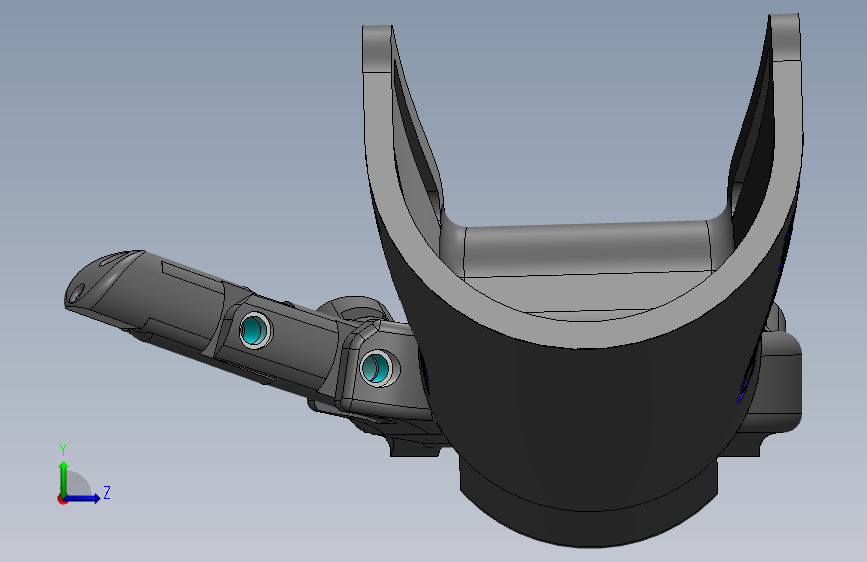Select the right upright prong top face
Screen dimensions: 867x562
785,38
